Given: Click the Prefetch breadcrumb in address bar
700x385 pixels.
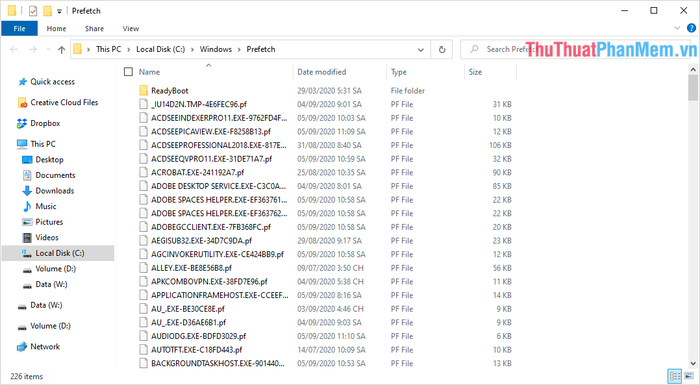Looking at the screenshot, I should pos(261,49).
